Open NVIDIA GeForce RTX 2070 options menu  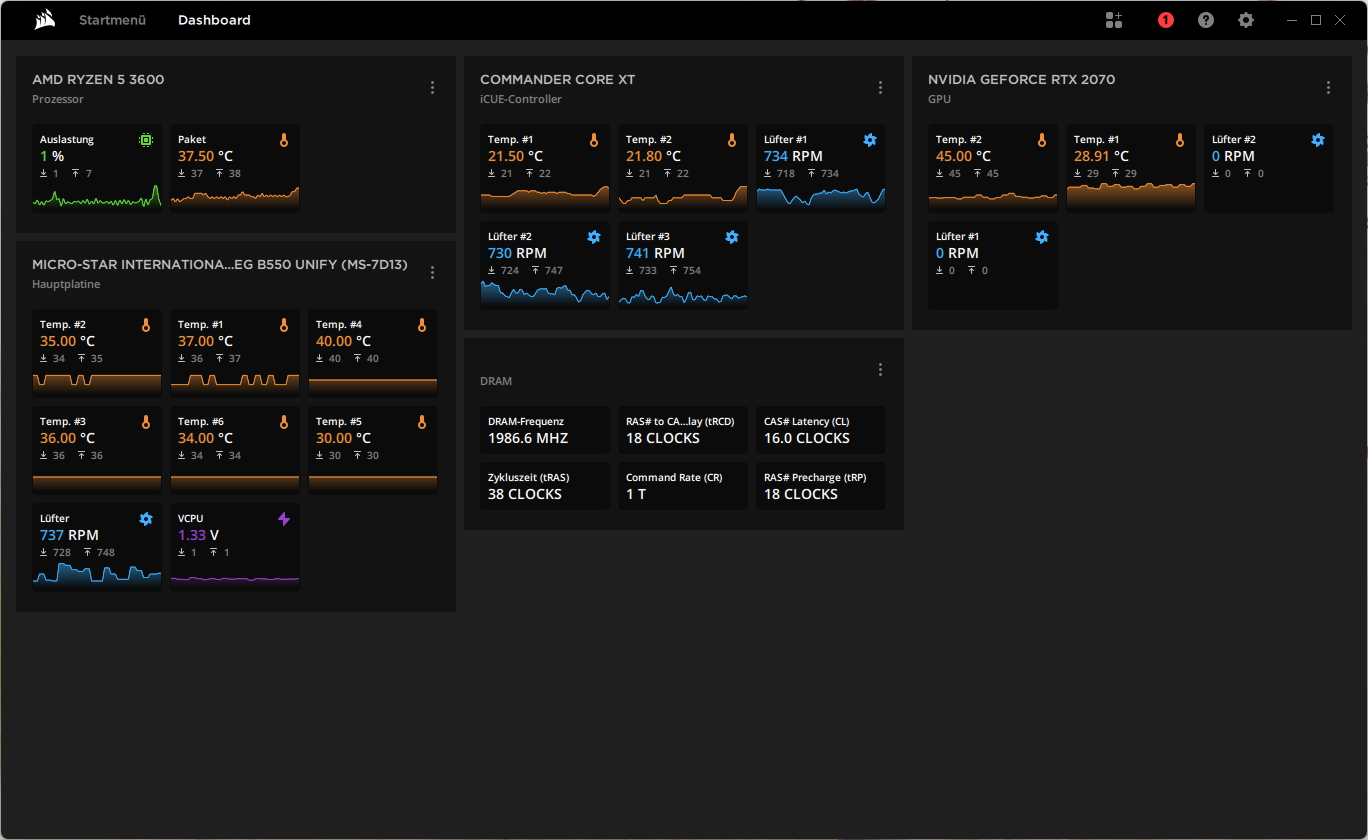[x=1328, y=88]
